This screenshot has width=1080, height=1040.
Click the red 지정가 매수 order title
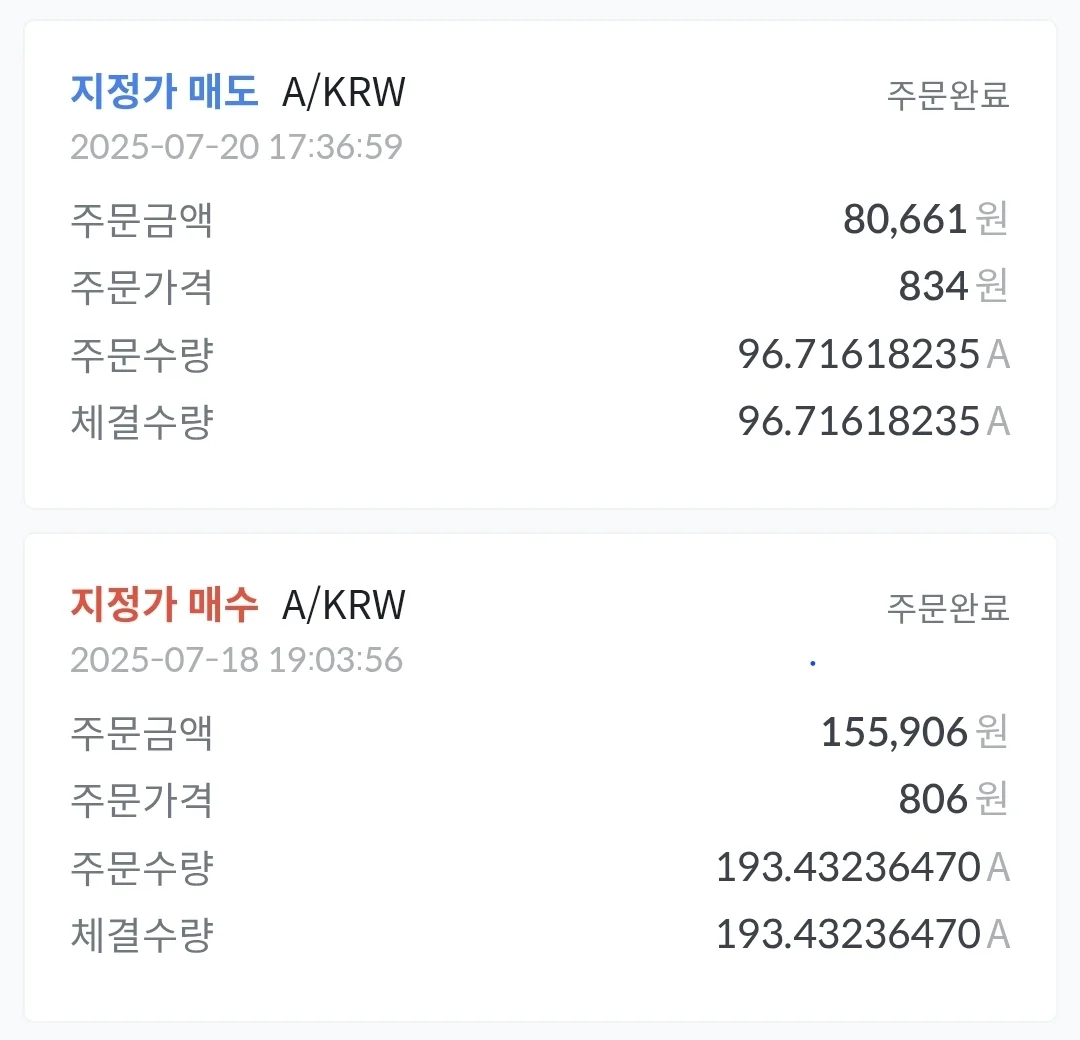pos(164,605)
